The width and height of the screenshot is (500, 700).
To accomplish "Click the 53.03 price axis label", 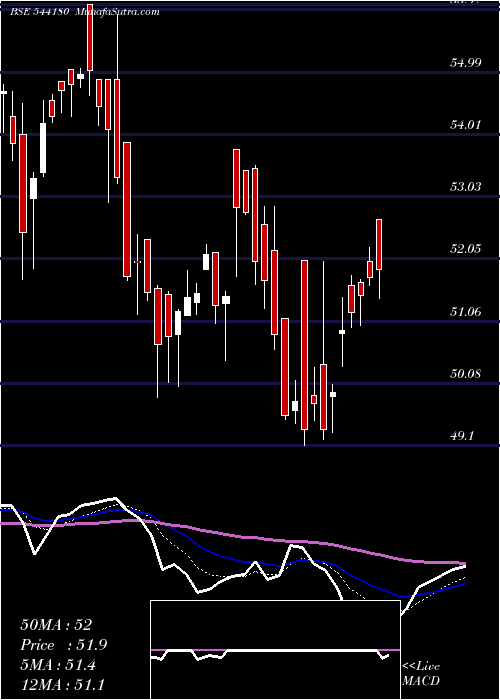I will [x=466, y=187].
